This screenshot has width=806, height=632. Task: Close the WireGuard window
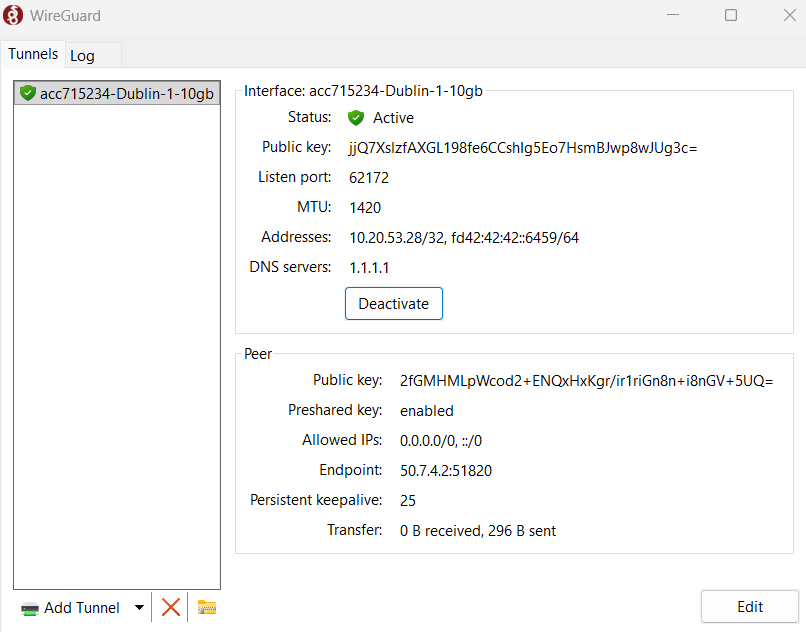(x=790, y=15)
